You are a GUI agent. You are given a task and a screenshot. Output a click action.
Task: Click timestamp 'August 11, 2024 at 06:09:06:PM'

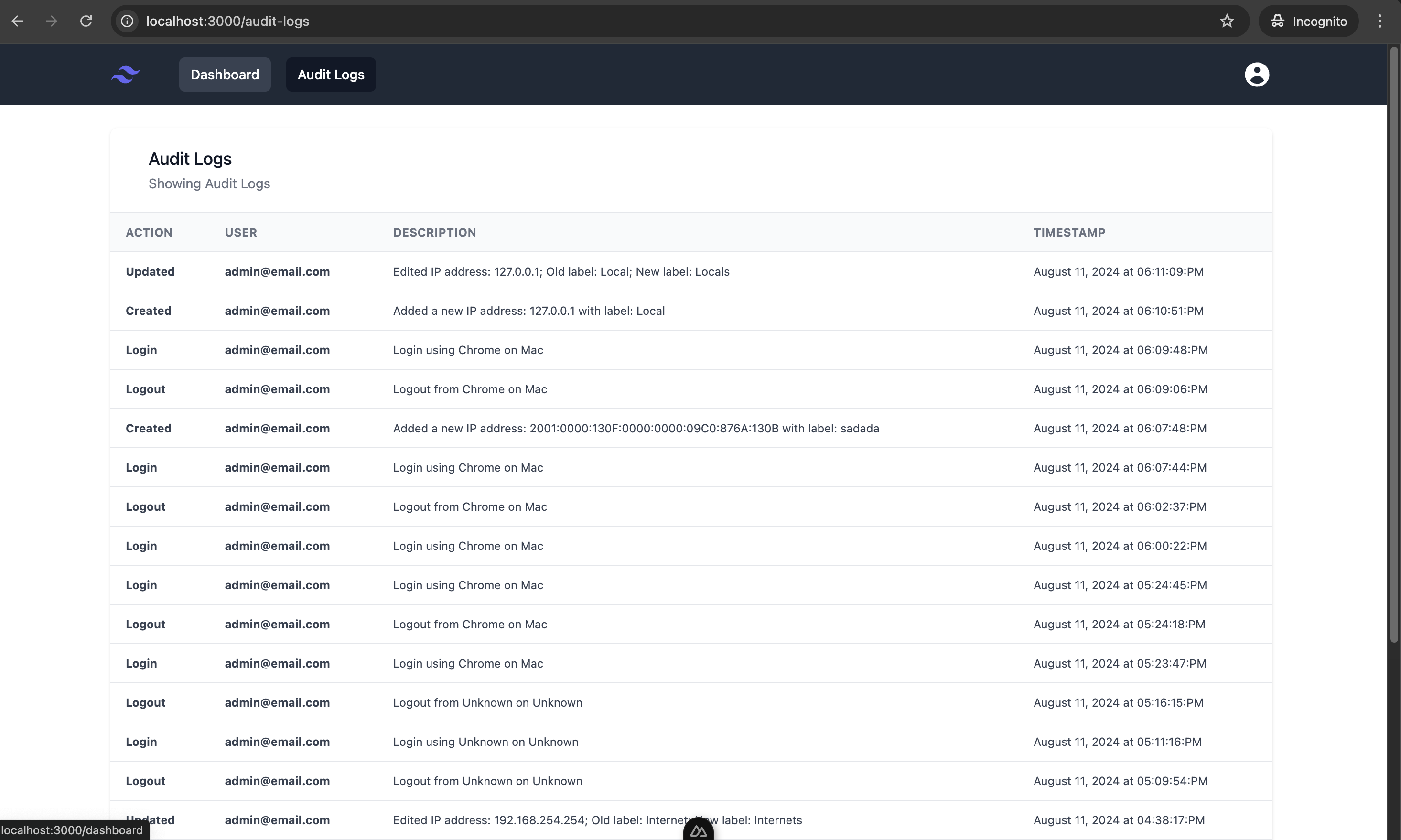click(1121, 389)
